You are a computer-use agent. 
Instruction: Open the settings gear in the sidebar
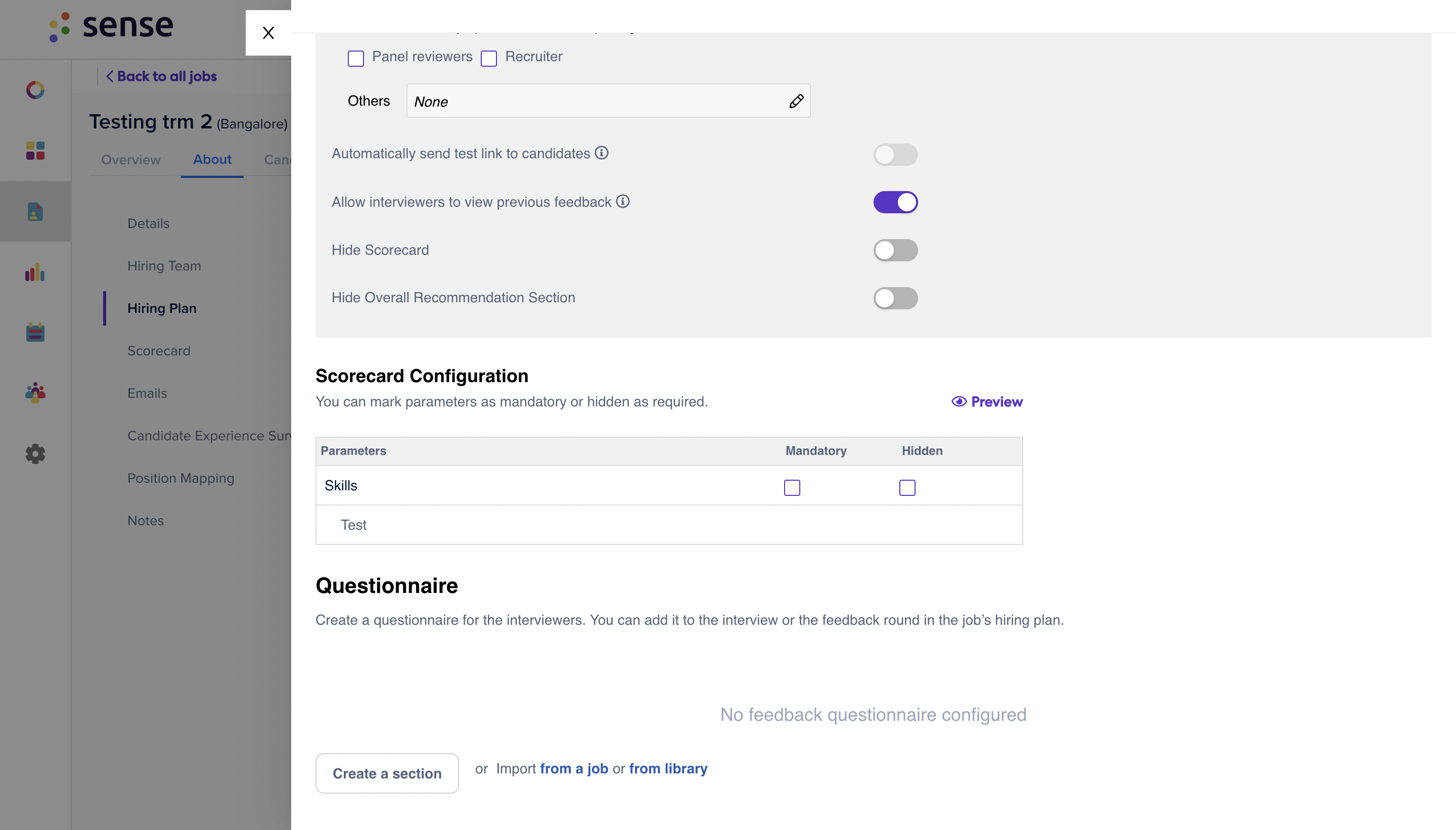35,454
